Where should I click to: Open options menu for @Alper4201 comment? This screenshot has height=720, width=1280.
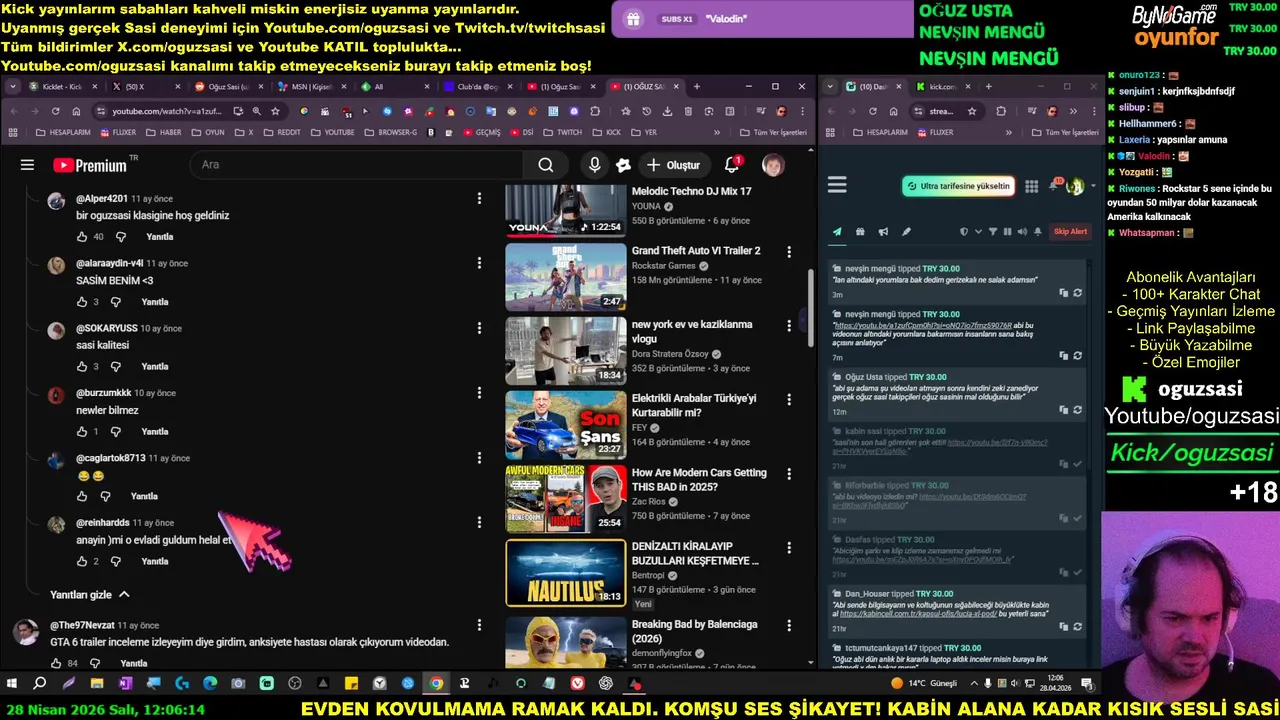pos(479,198)
